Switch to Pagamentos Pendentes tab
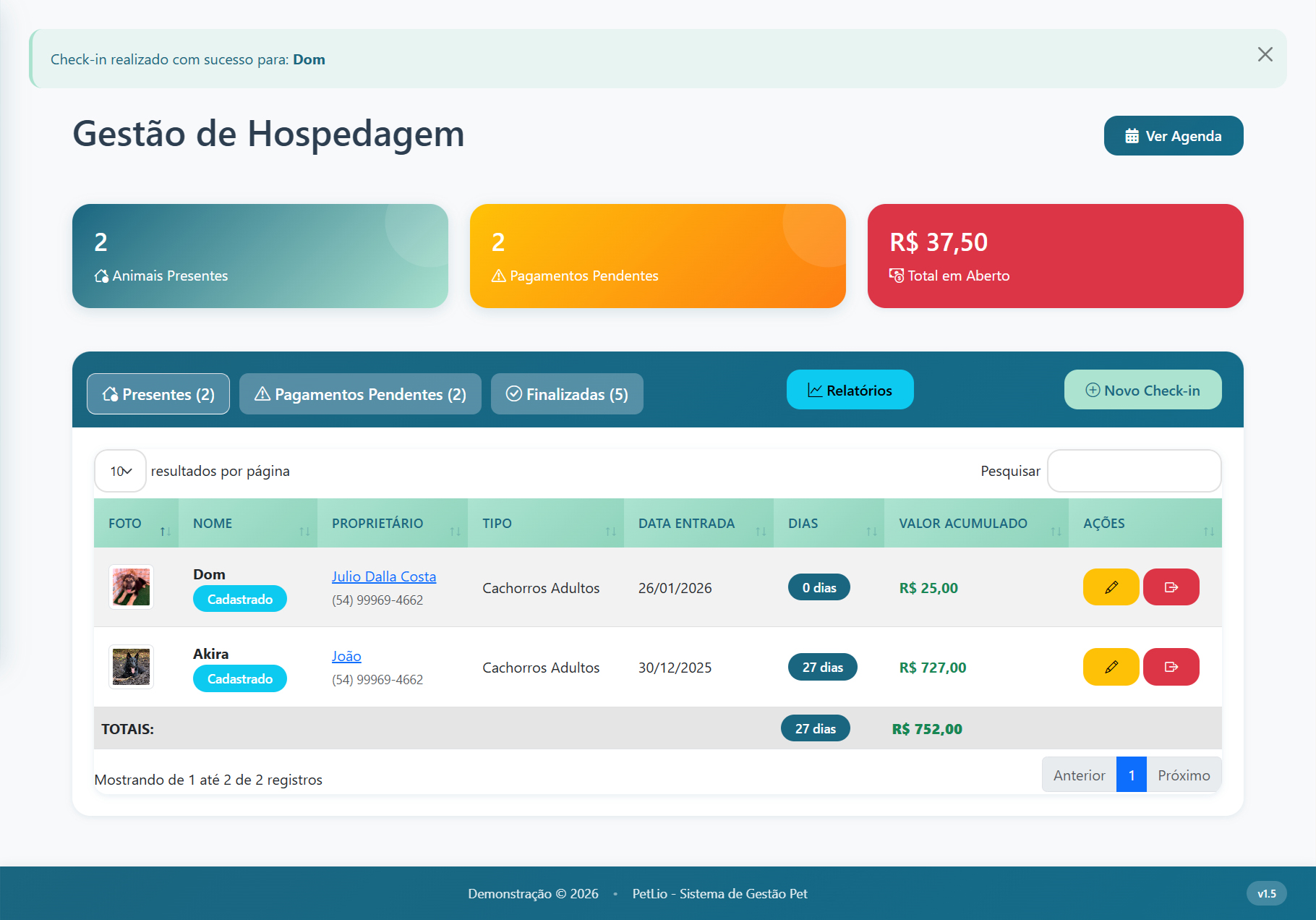 coord(360,394)
